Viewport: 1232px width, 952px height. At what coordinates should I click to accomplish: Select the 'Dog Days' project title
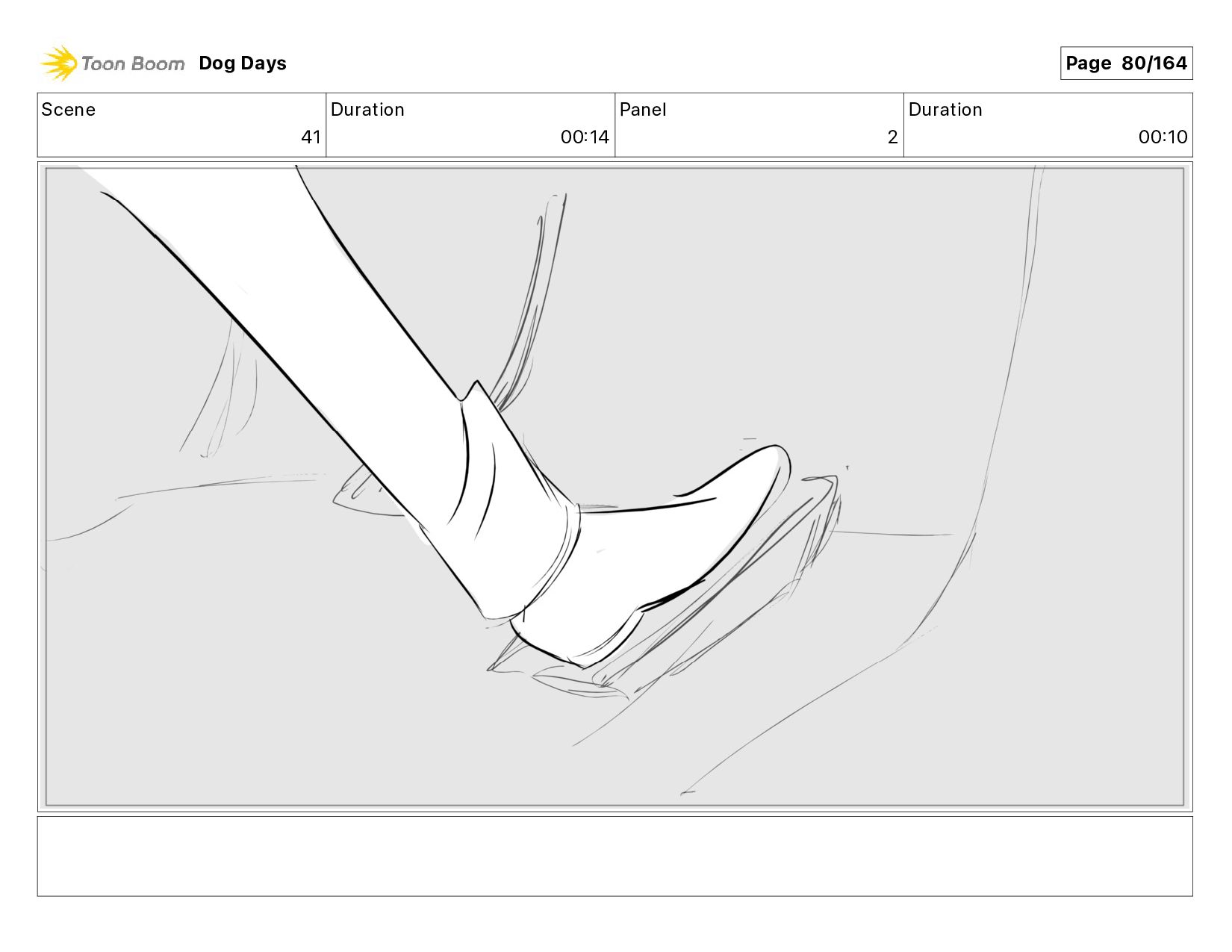[243, 63]
